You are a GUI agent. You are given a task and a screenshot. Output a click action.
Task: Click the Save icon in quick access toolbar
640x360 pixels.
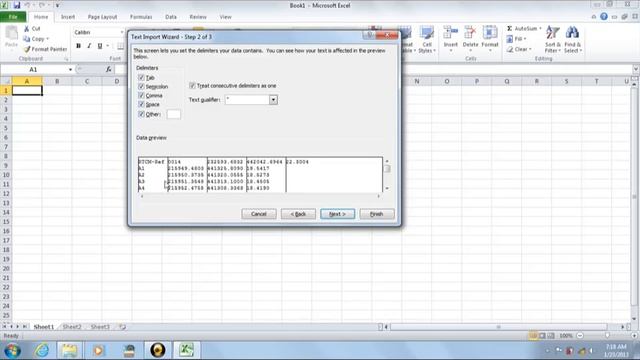(x=16, y=5)
